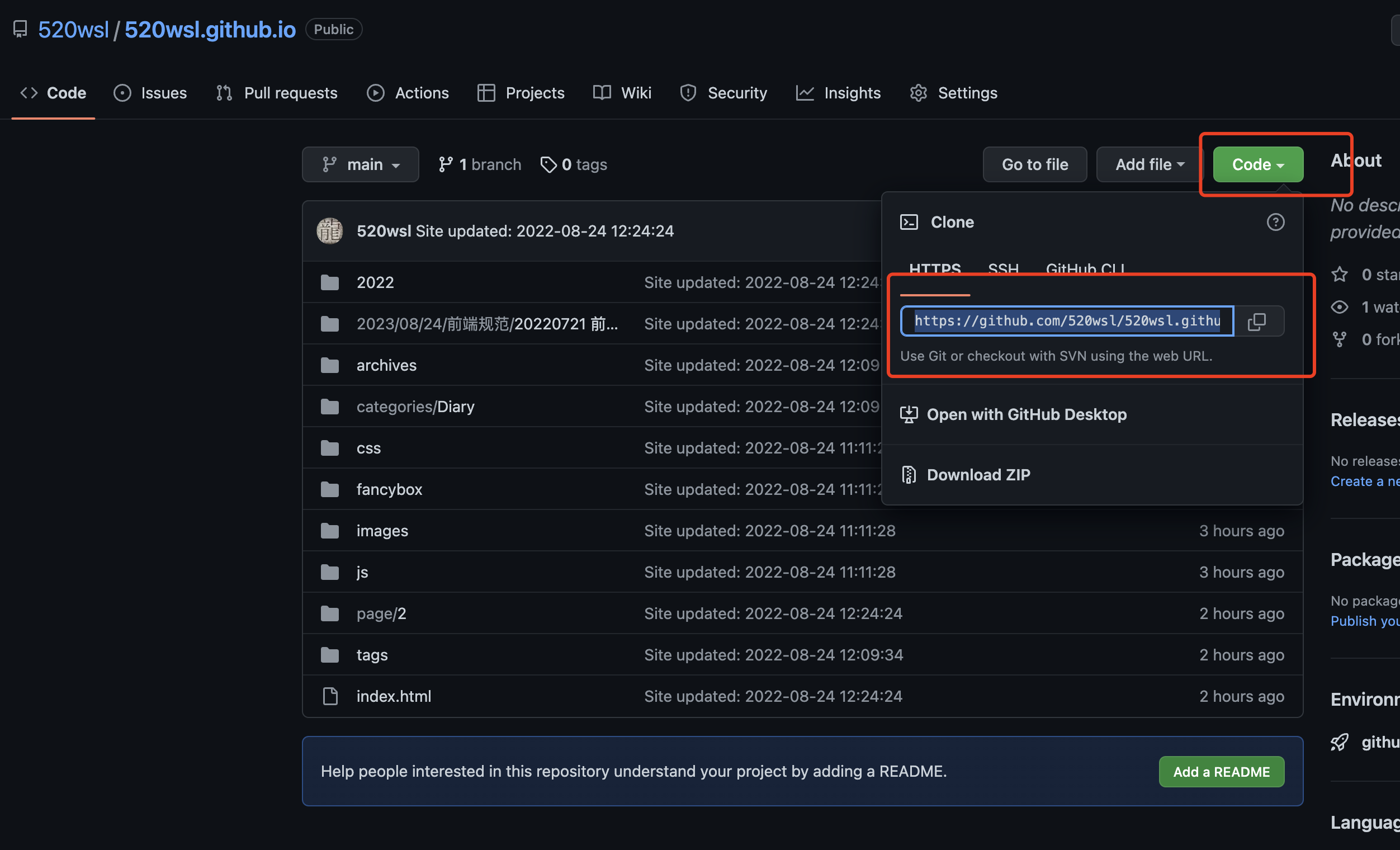Click the folder icon next to css
This screenshot has height=850, width=1400.
tap(329, 448)
